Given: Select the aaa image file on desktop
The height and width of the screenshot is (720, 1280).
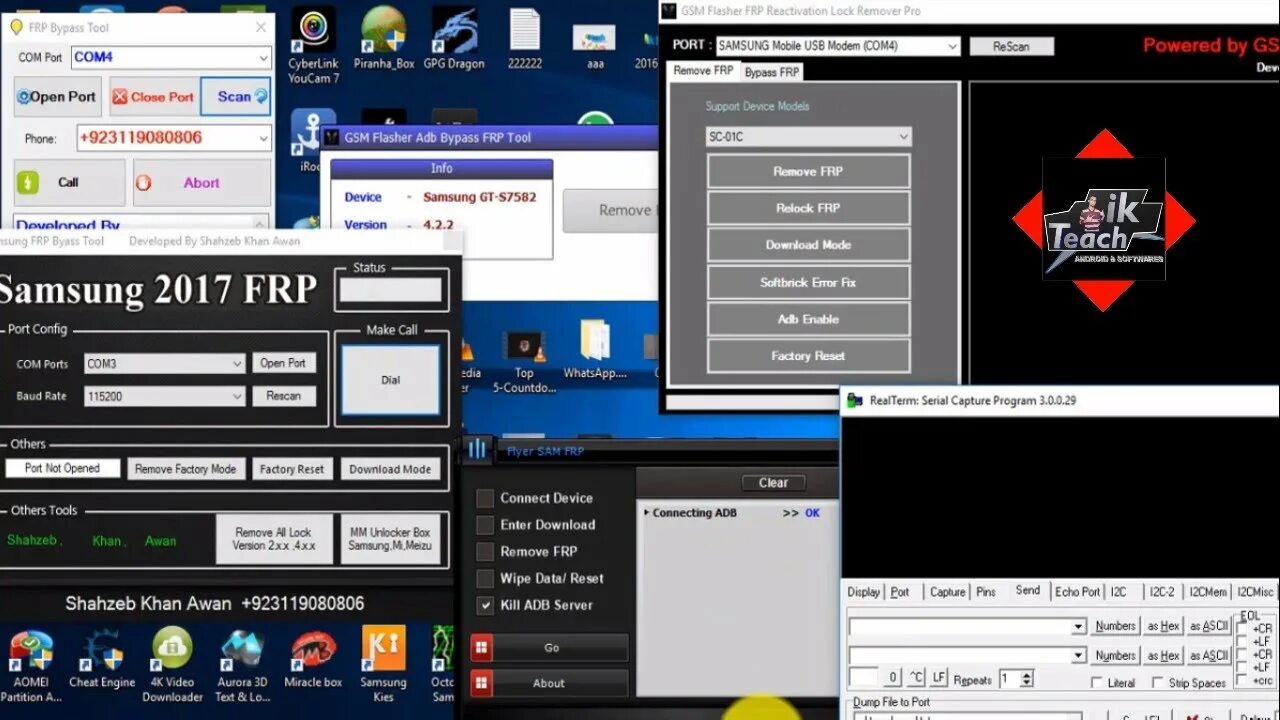Looking at the screenshot, I should point(594,46).
